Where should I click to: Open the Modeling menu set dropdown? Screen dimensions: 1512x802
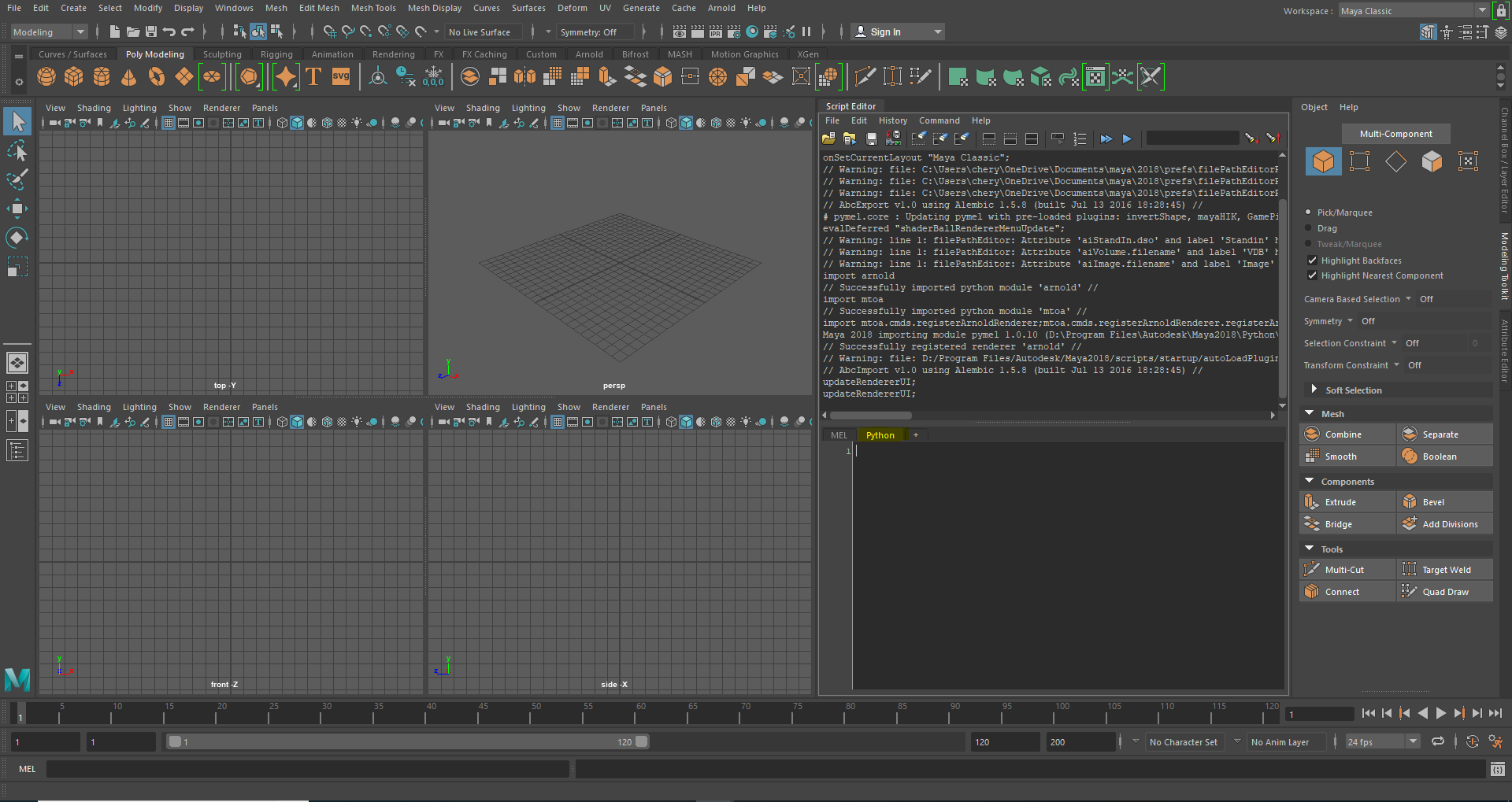point(49,32)
